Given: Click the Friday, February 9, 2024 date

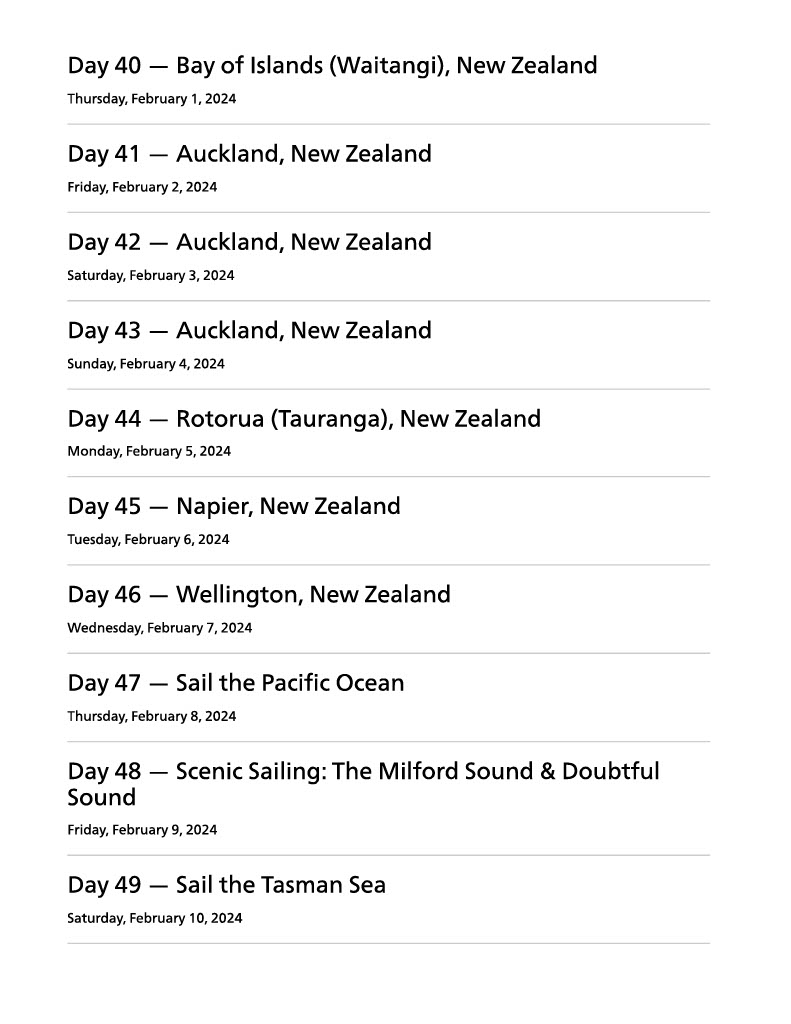Looking at the screenshot, I should coord(142,830).
